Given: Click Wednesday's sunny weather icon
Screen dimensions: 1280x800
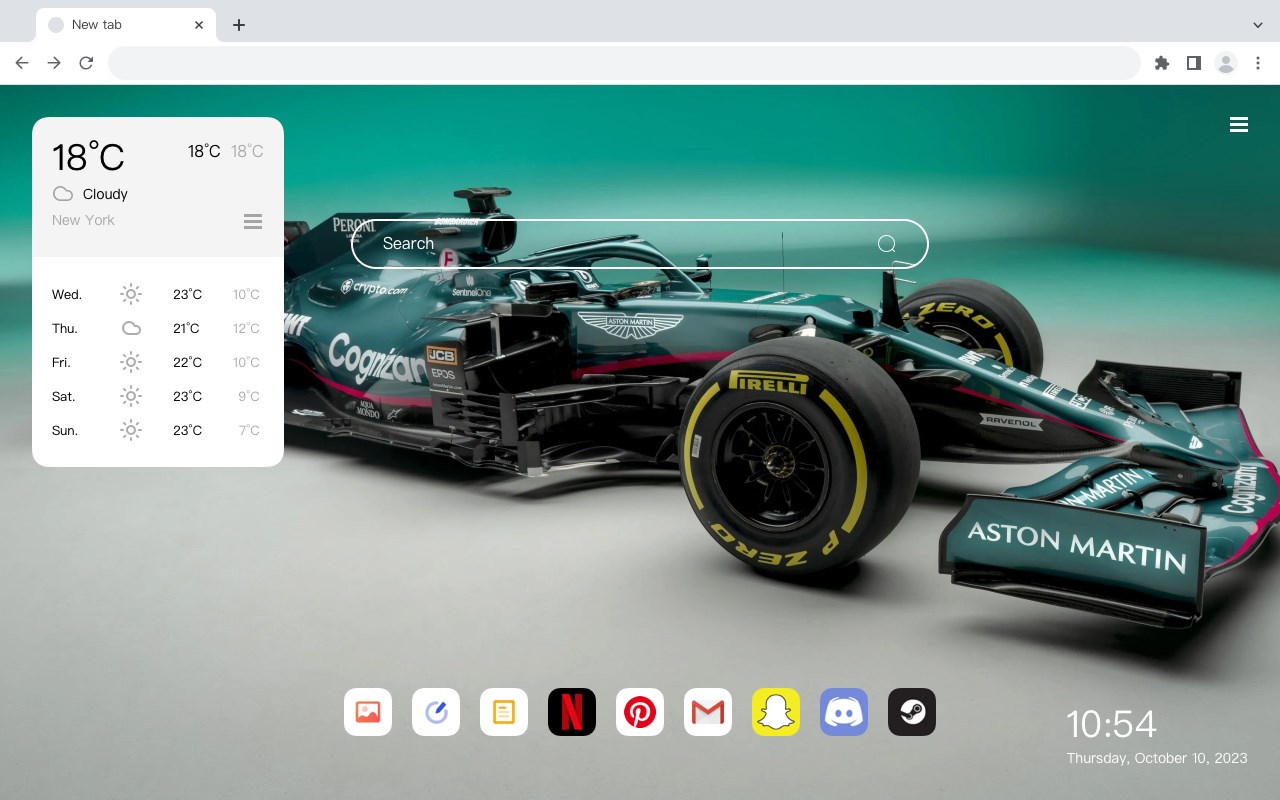Looking at the screenshot, I should pos(131,294).
